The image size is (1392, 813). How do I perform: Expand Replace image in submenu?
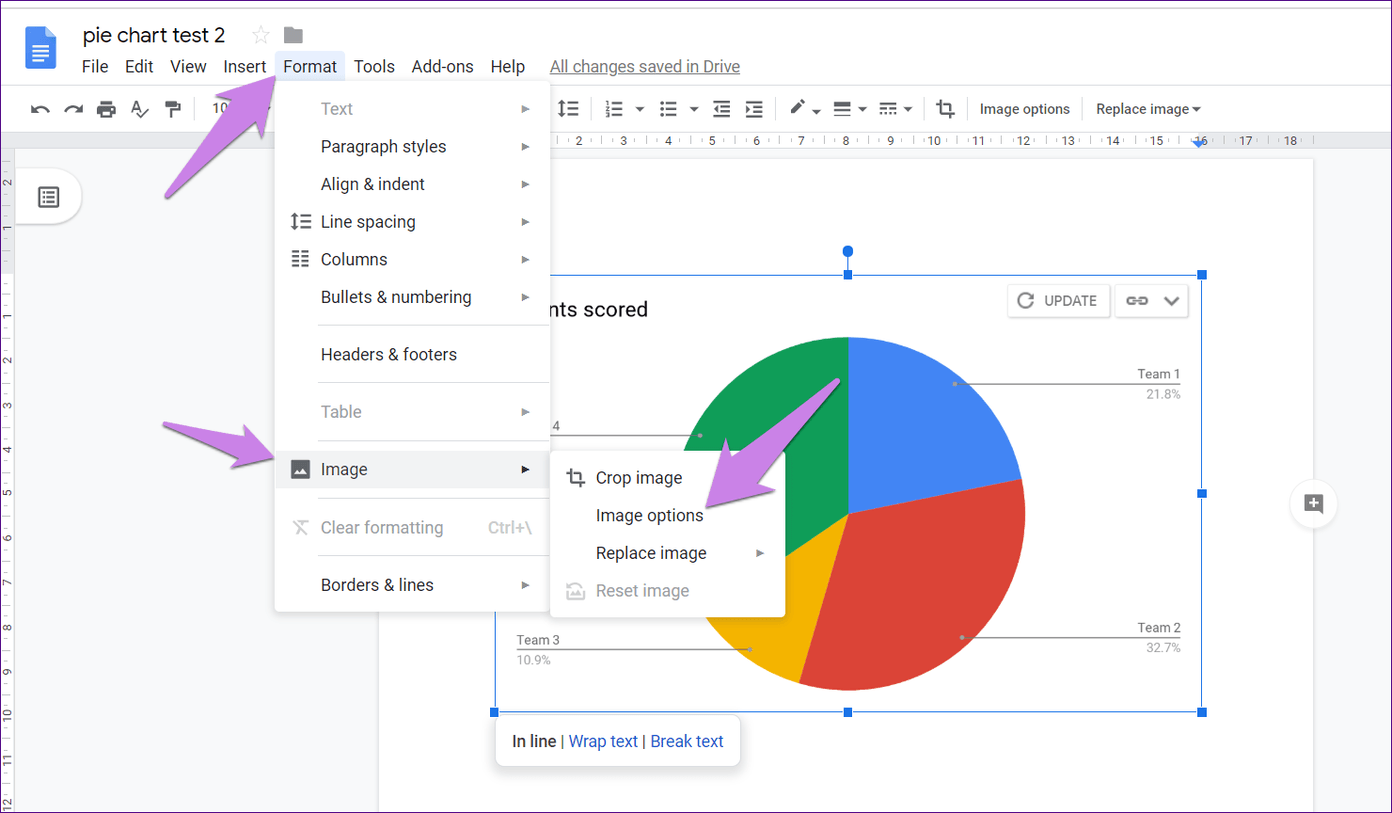667,553
